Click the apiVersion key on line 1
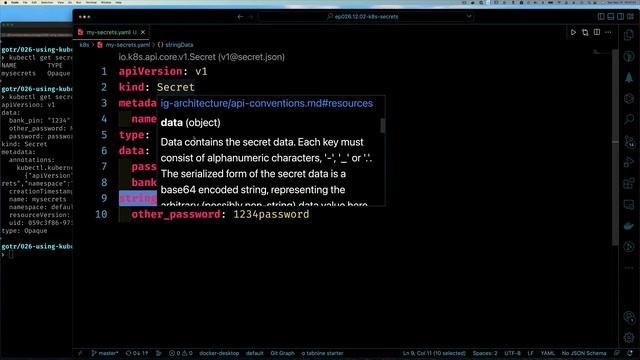 (150, 71)
